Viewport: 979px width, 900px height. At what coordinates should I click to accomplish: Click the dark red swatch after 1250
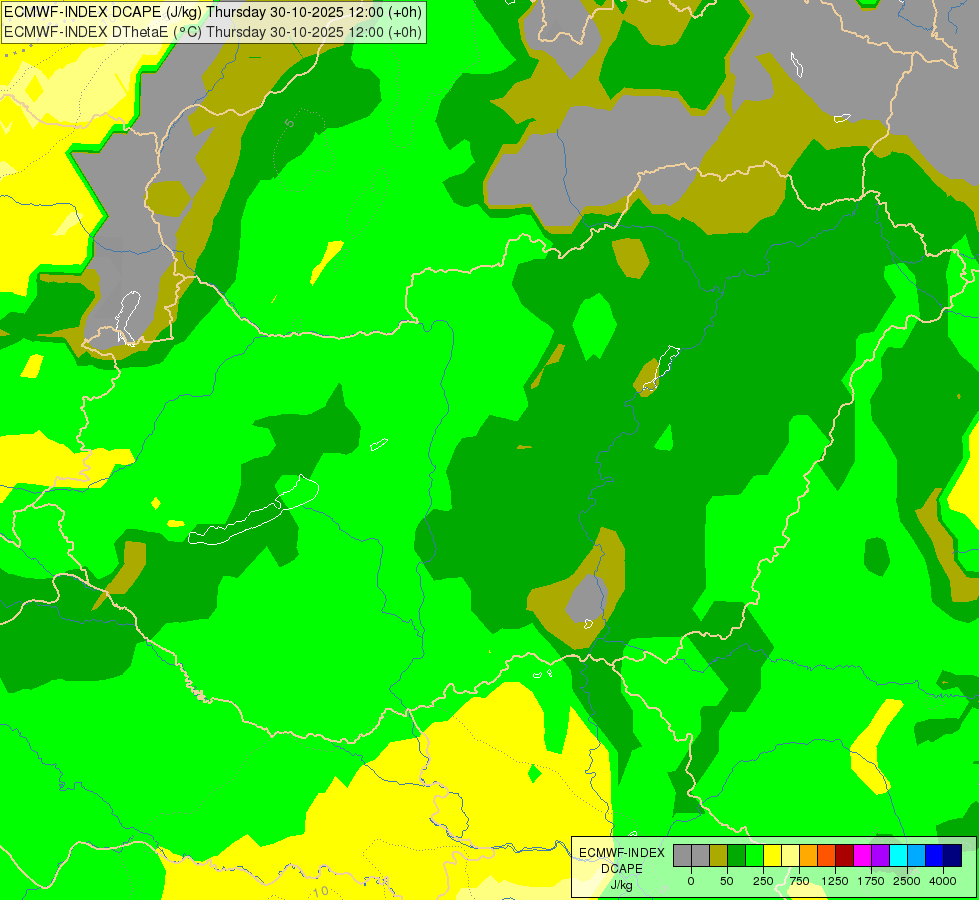click(x=845, y=856)
